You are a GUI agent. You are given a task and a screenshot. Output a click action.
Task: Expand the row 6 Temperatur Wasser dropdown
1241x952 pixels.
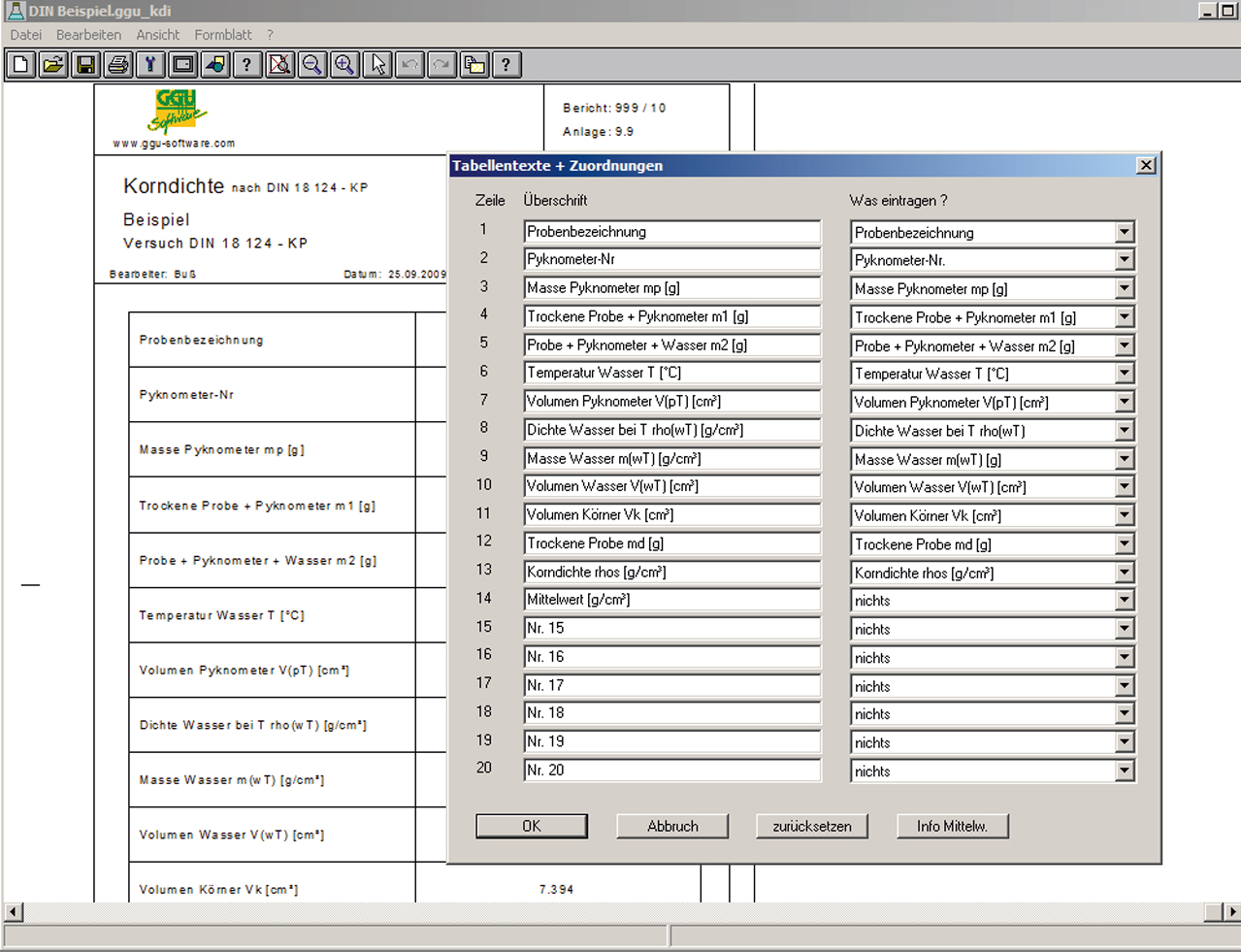pyautogui.click(x=1125, y=374)
